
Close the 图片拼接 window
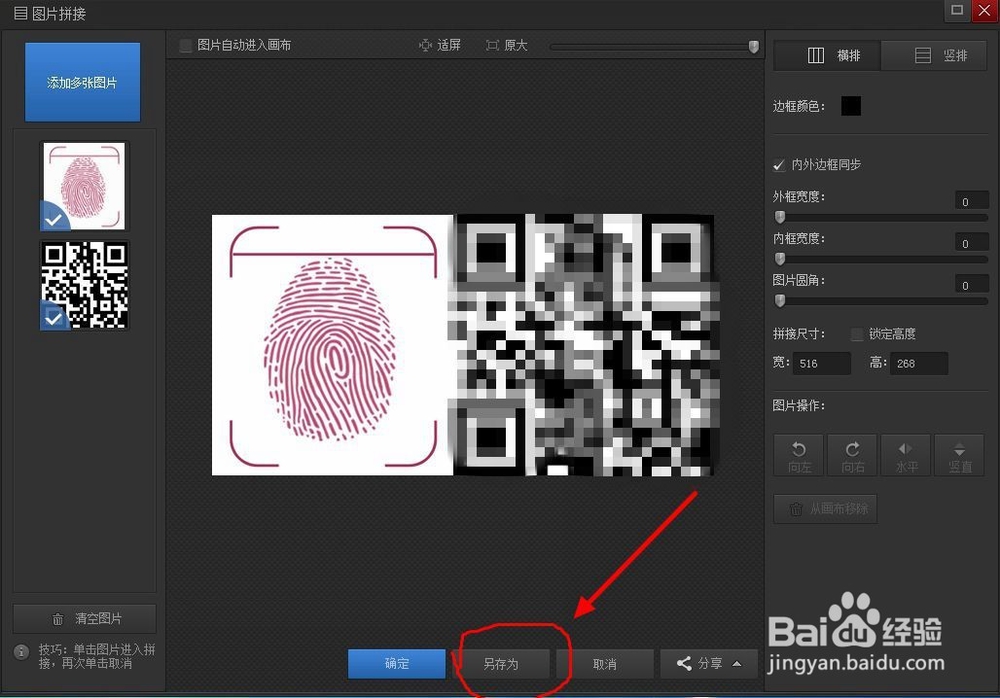coord(984,11)
